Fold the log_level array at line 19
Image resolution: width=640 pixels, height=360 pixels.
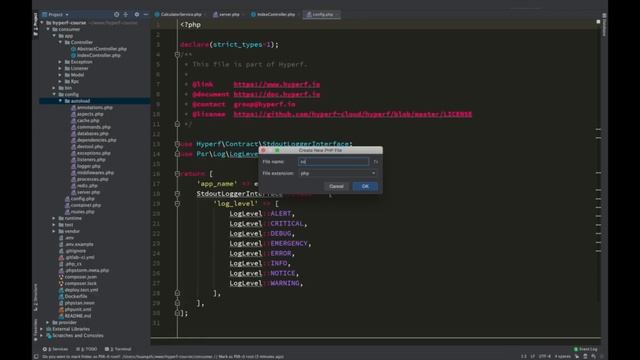177,204
